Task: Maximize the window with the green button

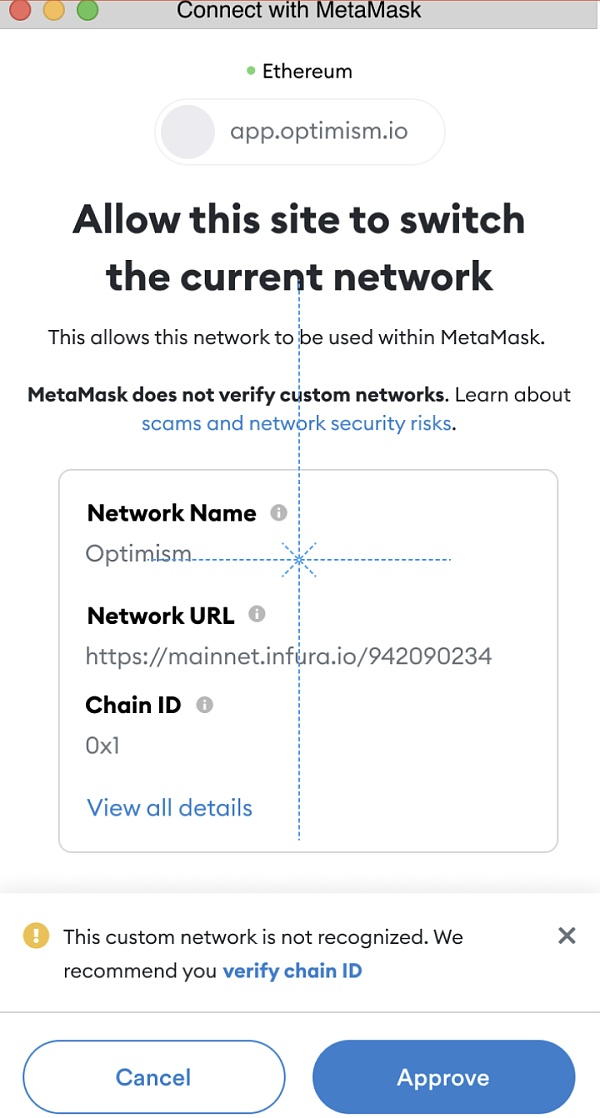Action: (87, 11)
